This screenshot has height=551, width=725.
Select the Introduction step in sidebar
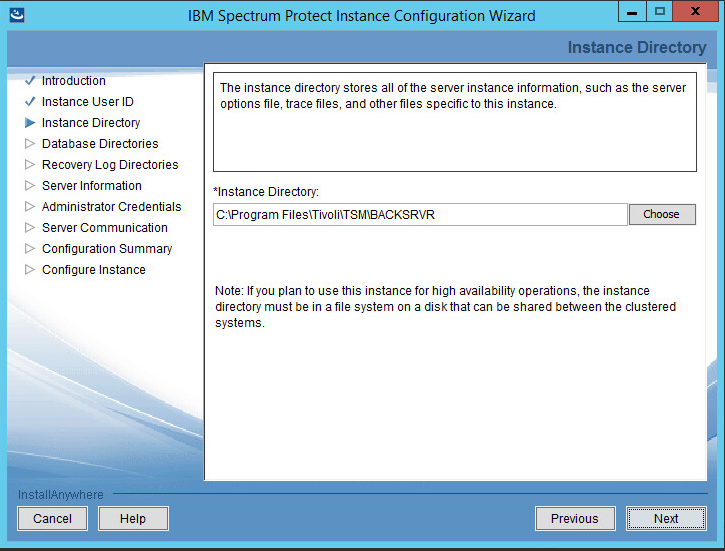point(73,81)
